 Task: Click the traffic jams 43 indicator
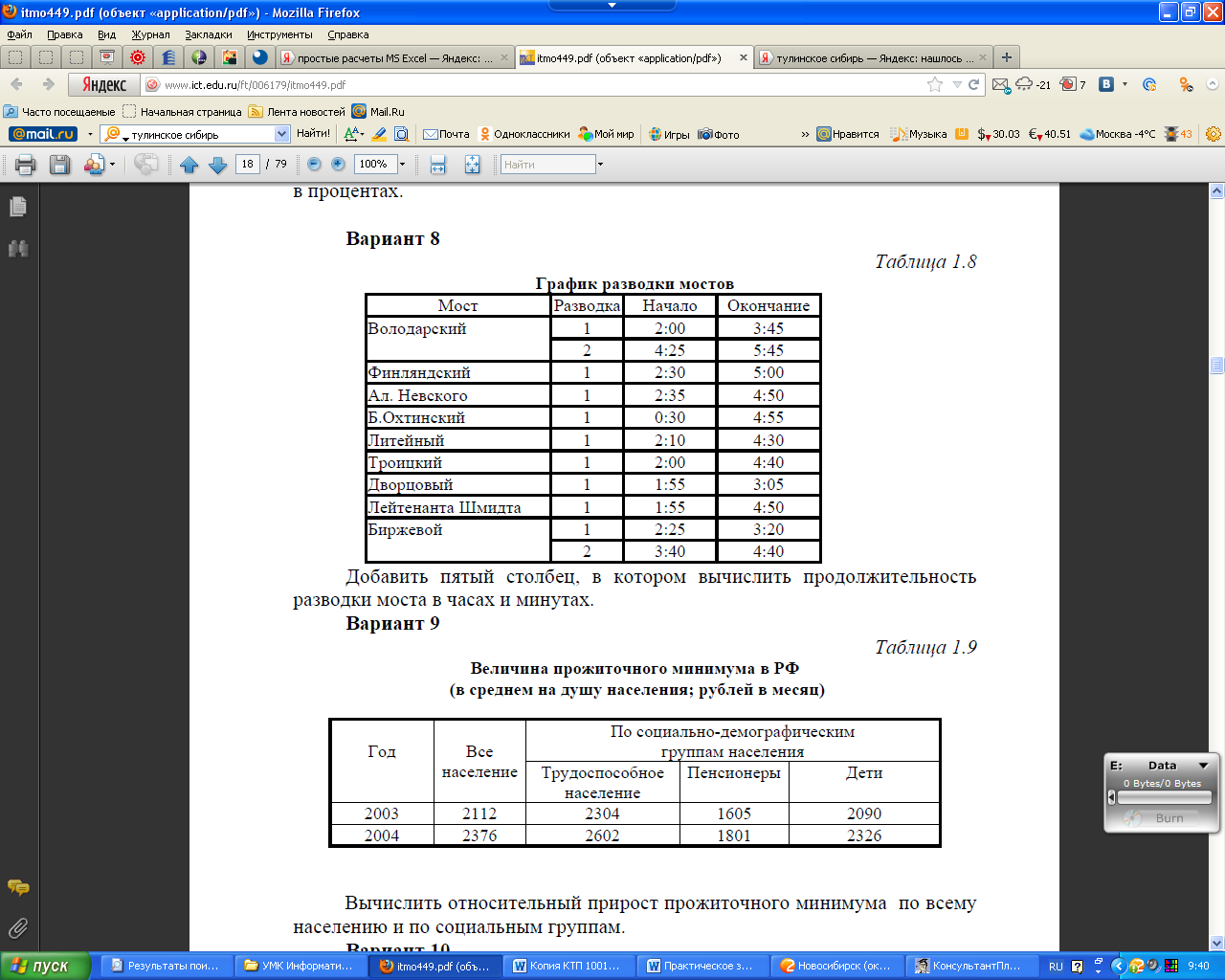click(x=1179, y=134)
